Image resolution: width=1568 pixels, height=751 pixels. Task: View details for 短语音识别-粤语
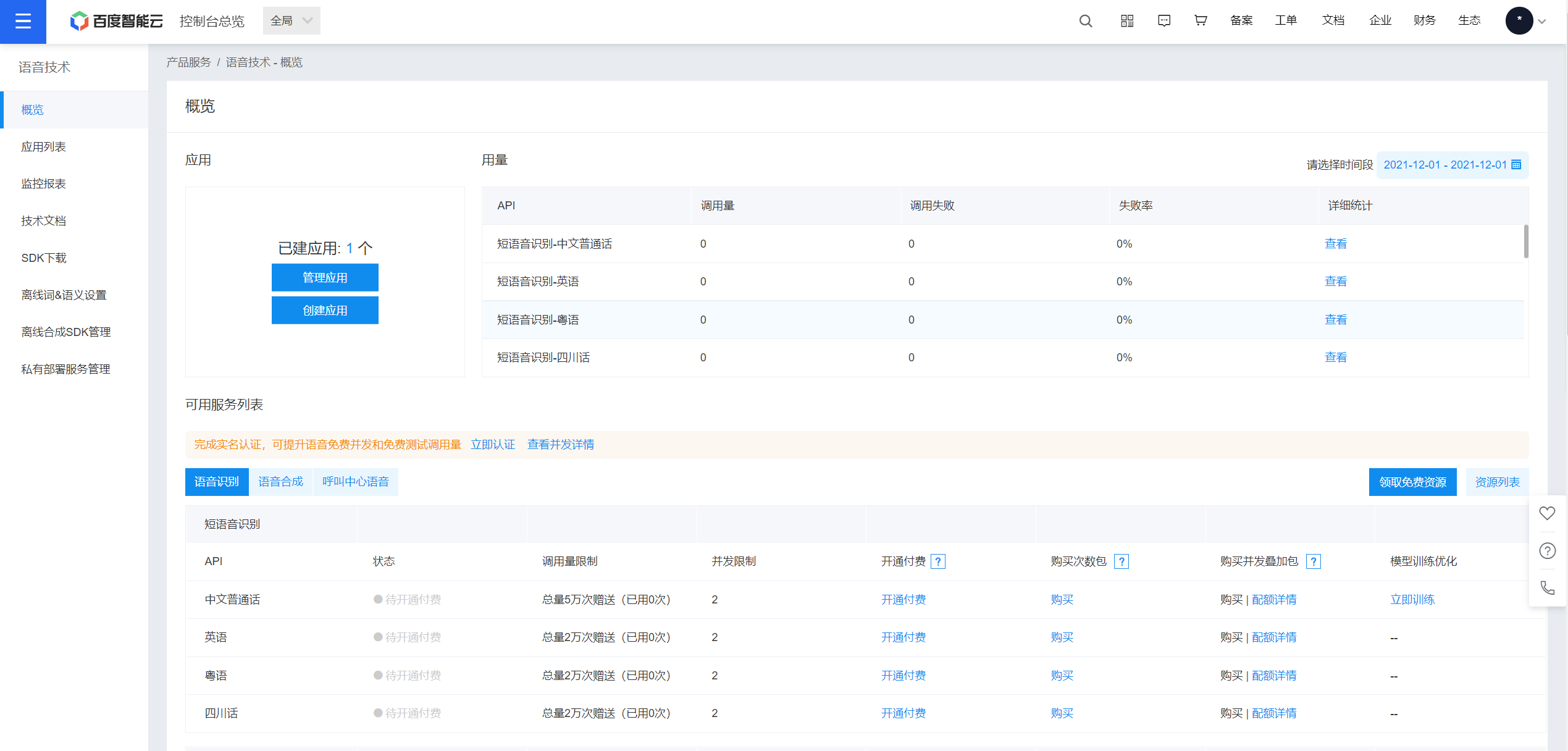1335,320
